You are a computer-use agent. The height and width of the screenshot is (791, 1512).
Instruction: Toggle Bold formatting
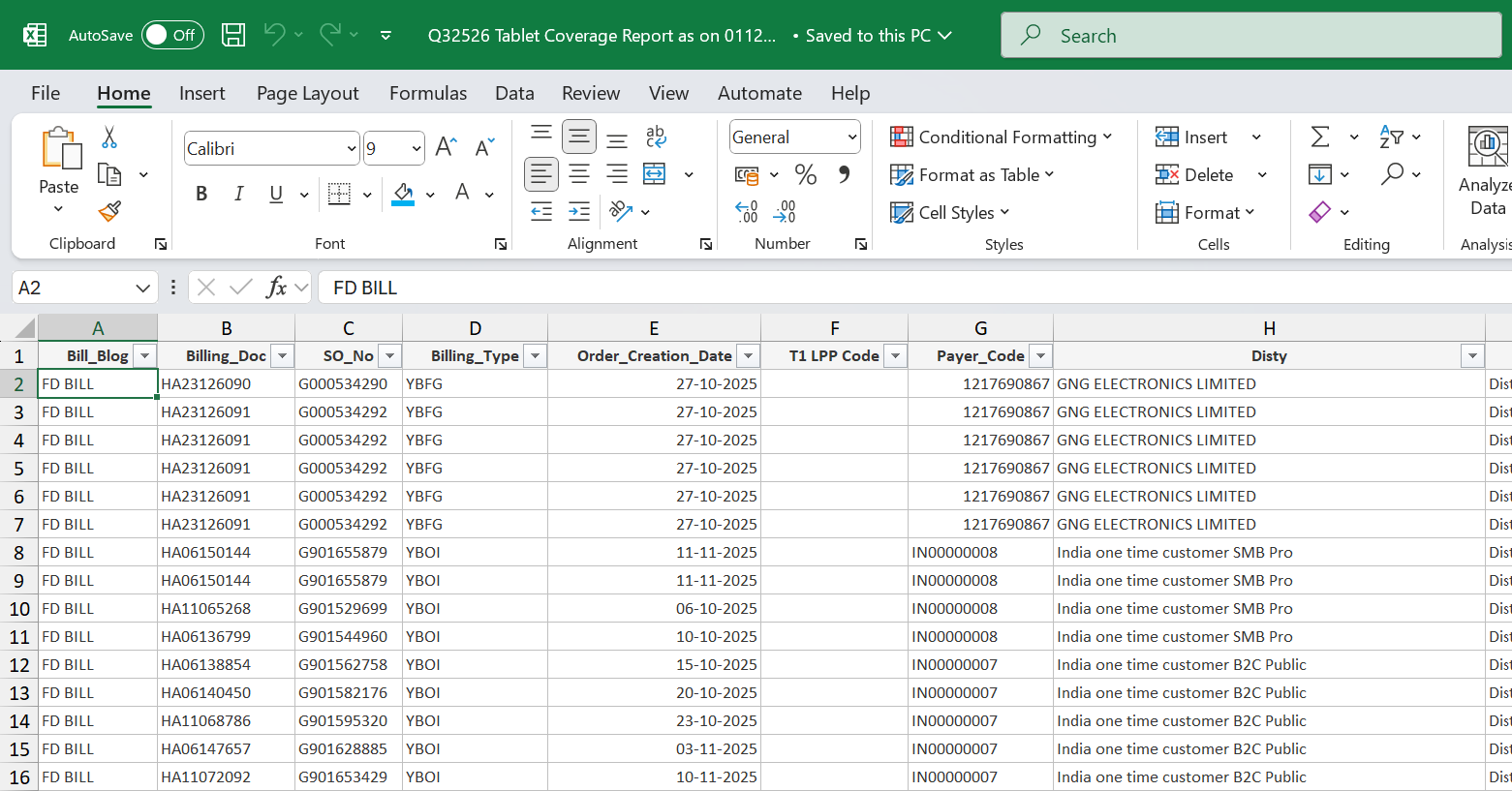(x=201, y=194)
